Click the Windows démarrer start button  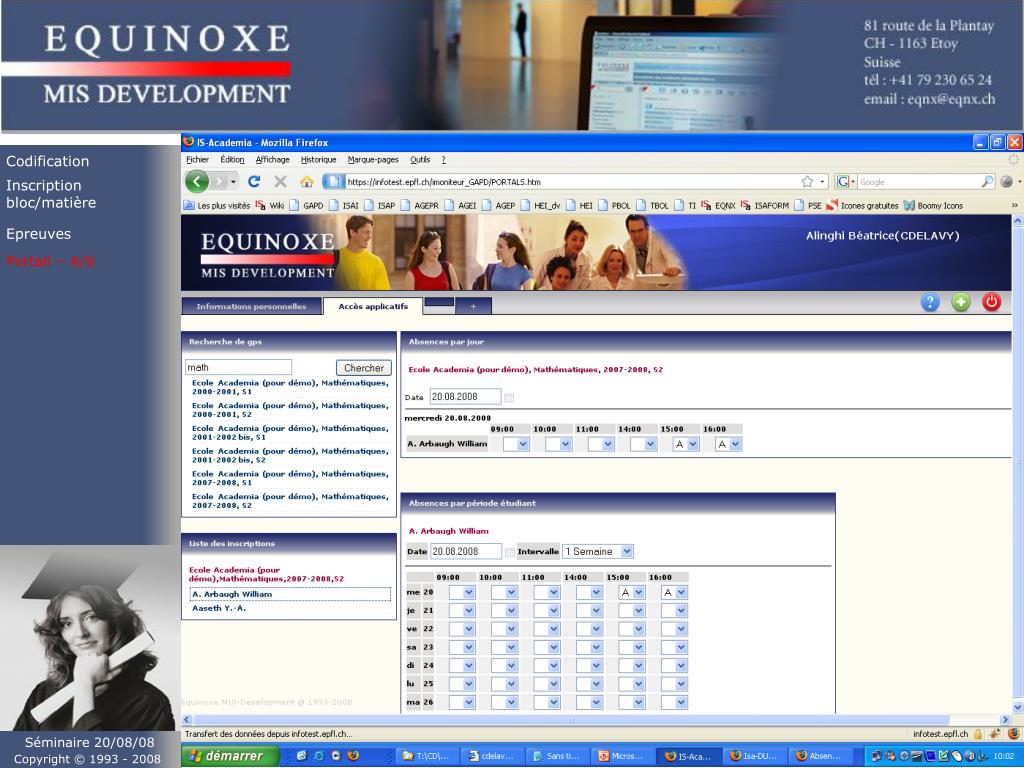230,756
